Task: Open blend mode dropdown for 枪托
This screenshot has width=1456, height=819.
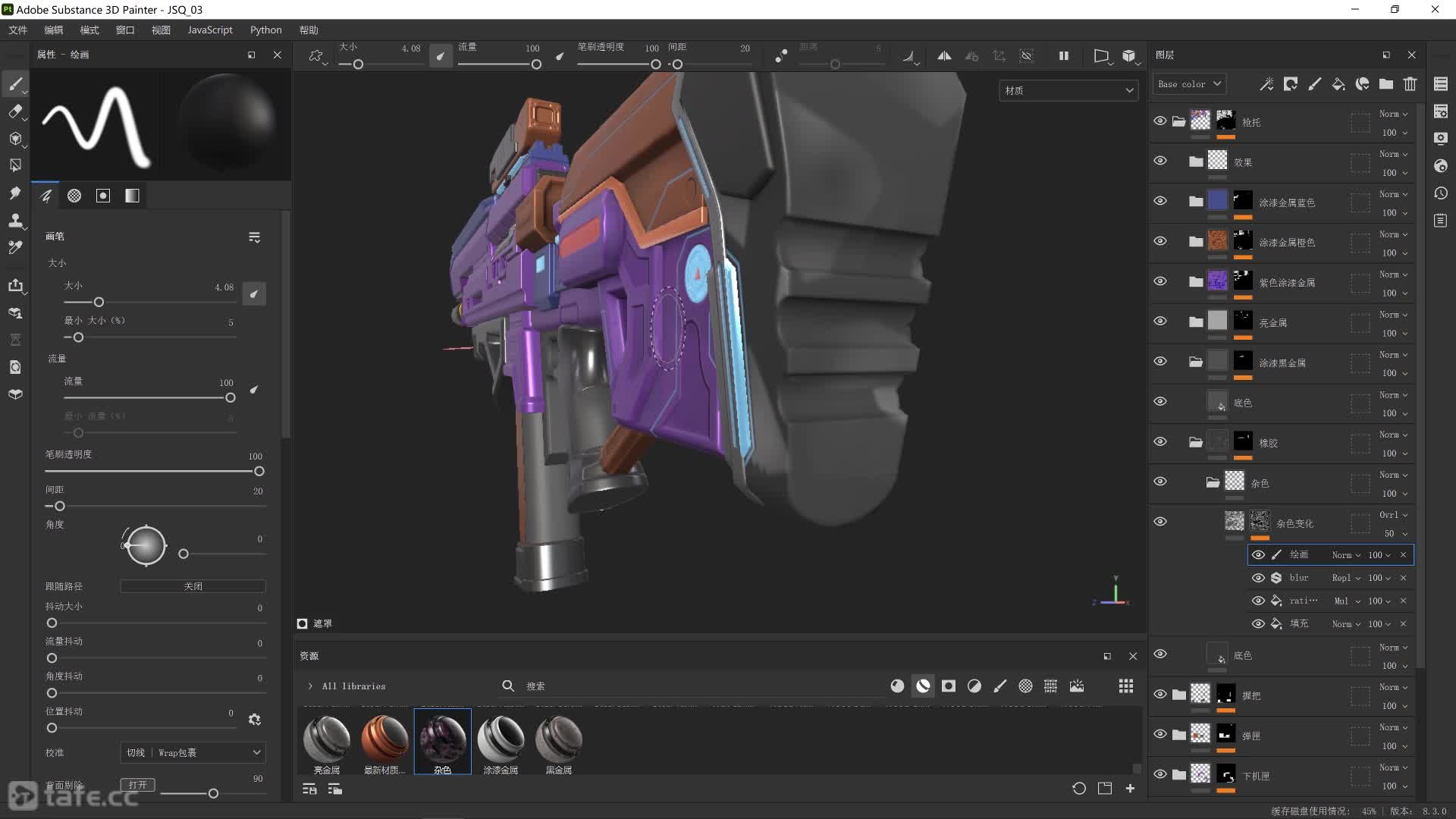Action: (x=1393, y=114)
